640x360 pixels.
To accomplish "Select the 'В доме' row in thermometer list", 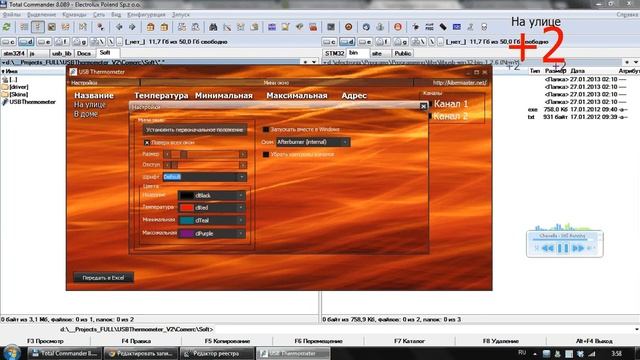I will point(86,114).
